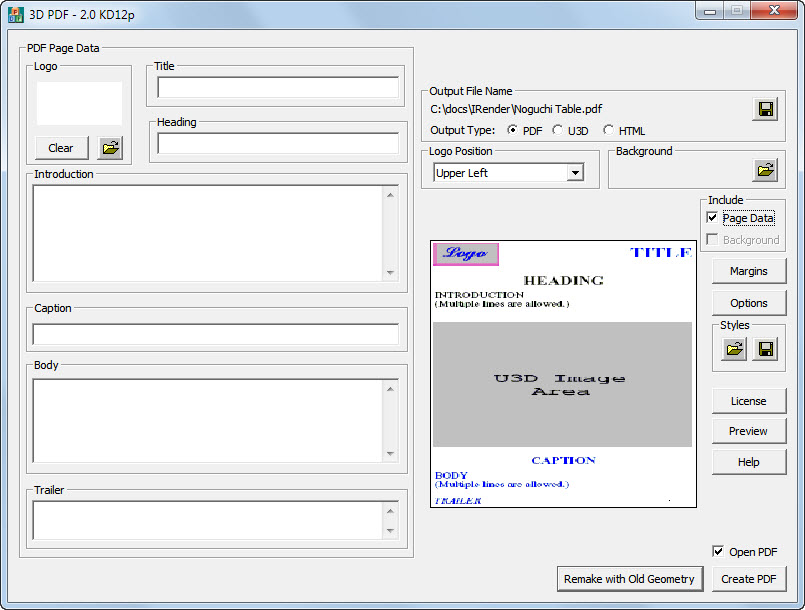
Task: Toggle the Open PDF checkbox
Action: (x=718, y=551)
